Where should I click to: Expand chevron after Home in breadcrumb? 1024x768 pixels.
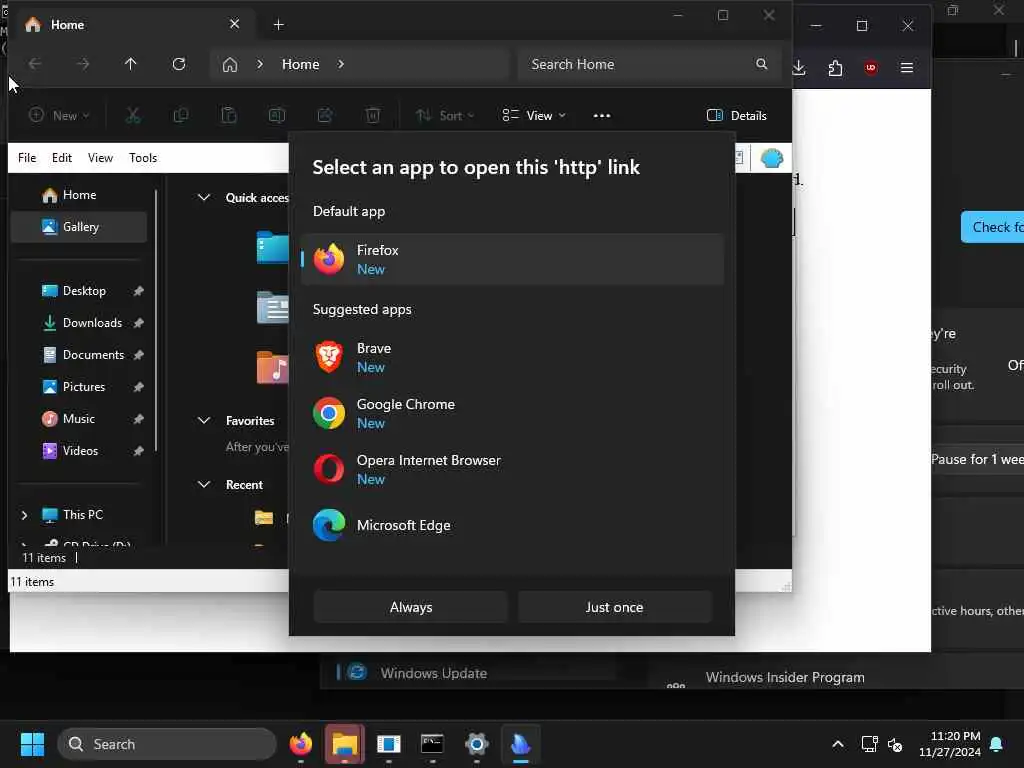coord(341,64)
